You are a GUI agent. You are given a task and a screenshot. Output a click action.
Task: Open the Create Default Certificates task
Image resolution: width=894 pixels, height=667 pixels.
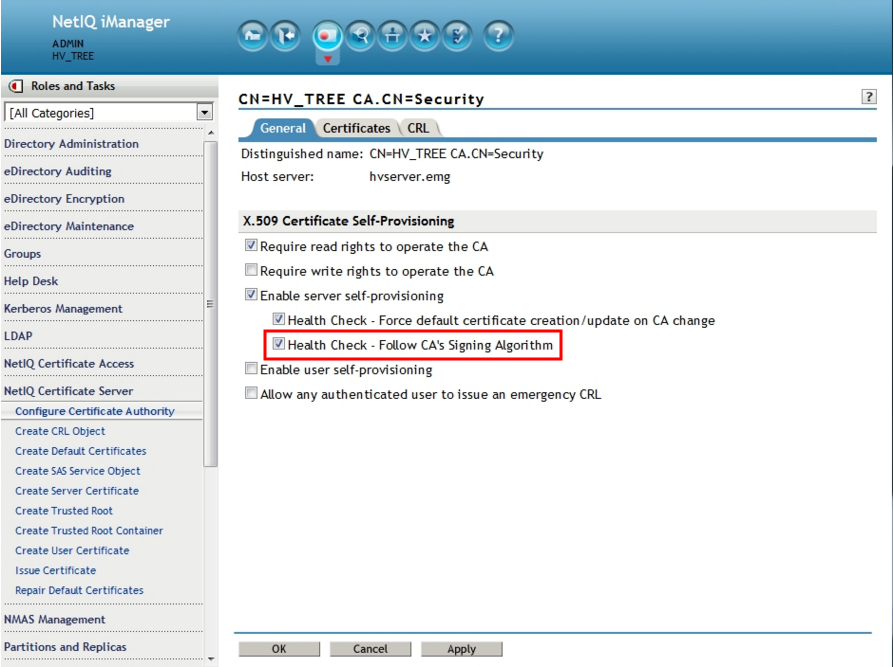click(x=80, y=451)
